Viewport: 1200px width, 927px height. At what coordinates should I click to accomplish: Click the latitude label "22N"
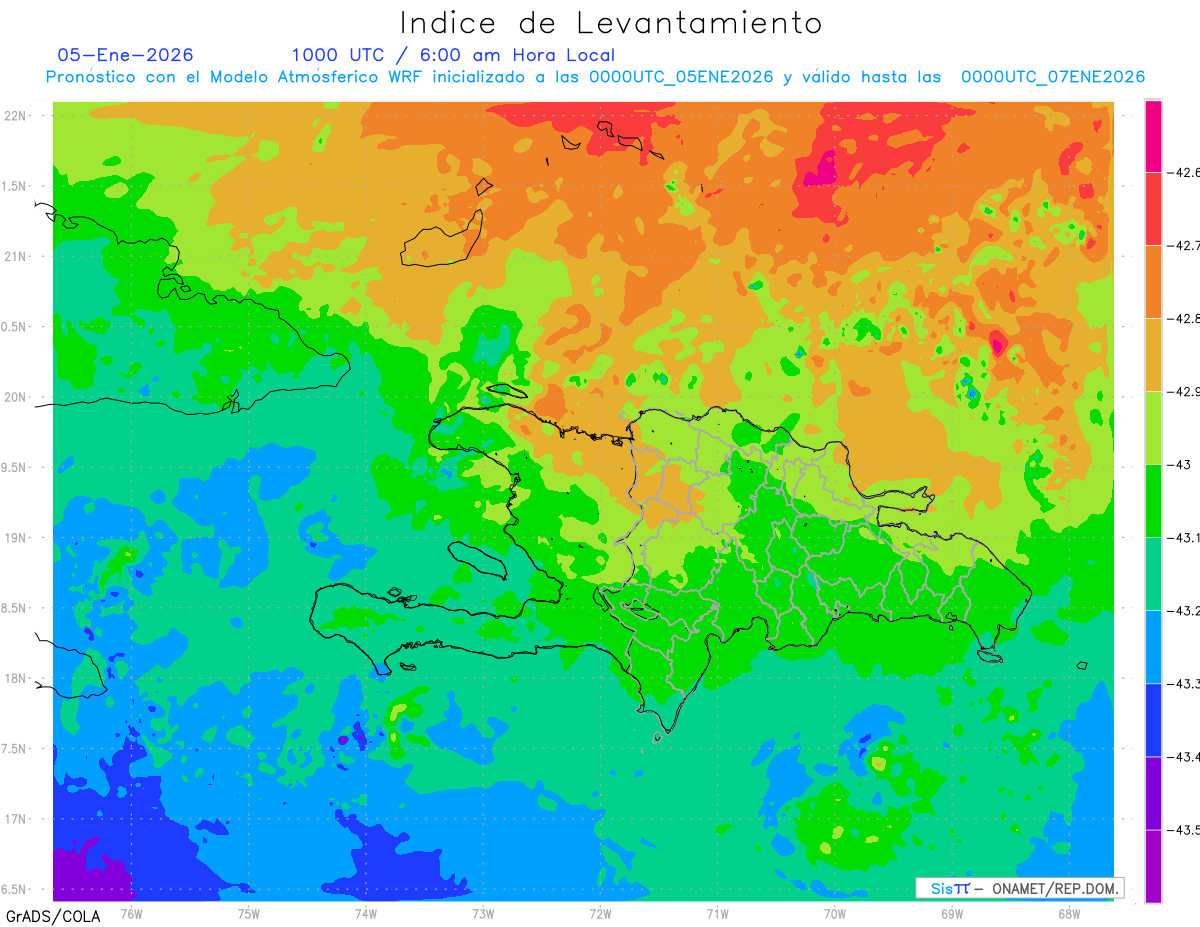point(15,116)
